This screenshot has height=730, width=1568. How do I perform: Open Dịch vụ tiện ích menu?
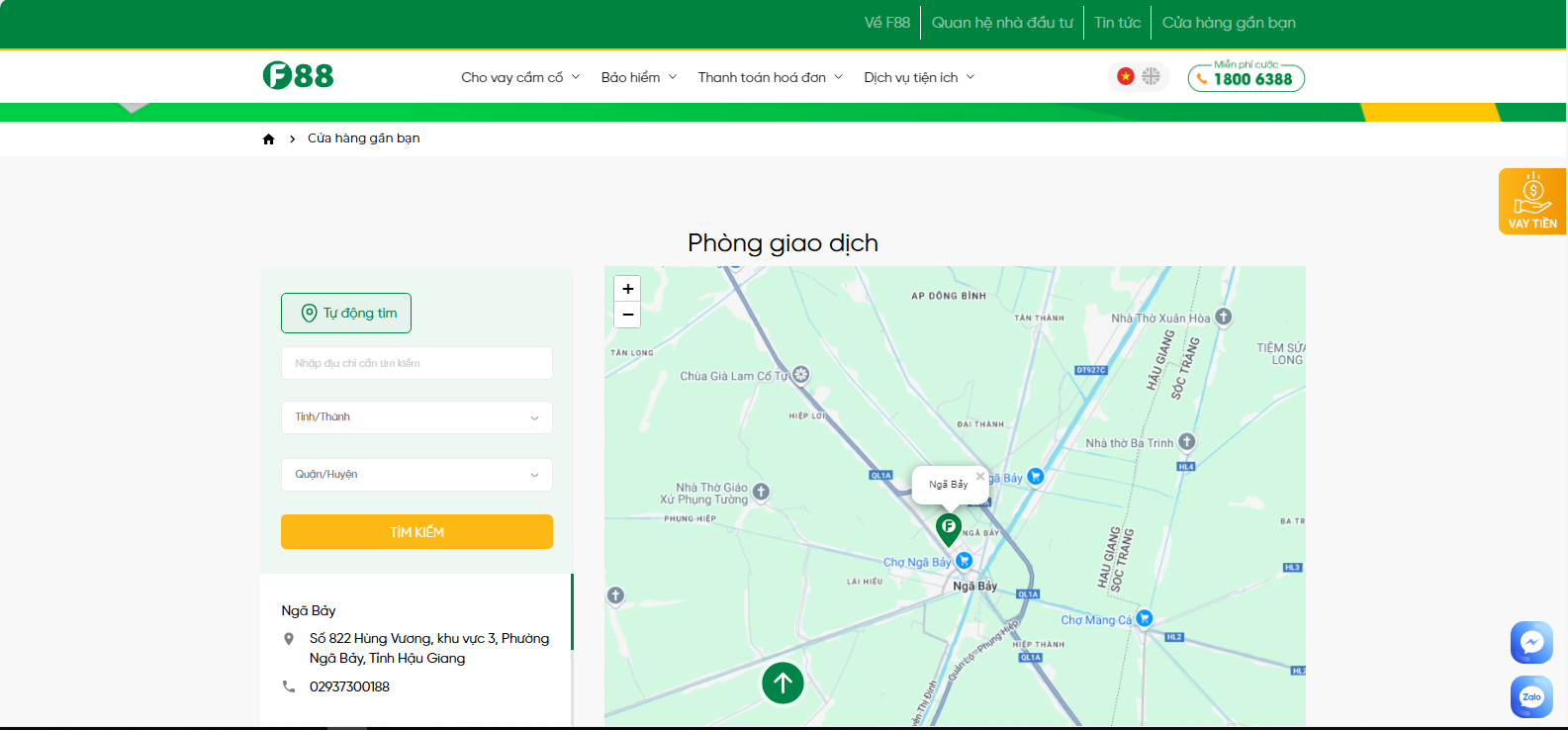coord(919,77)
